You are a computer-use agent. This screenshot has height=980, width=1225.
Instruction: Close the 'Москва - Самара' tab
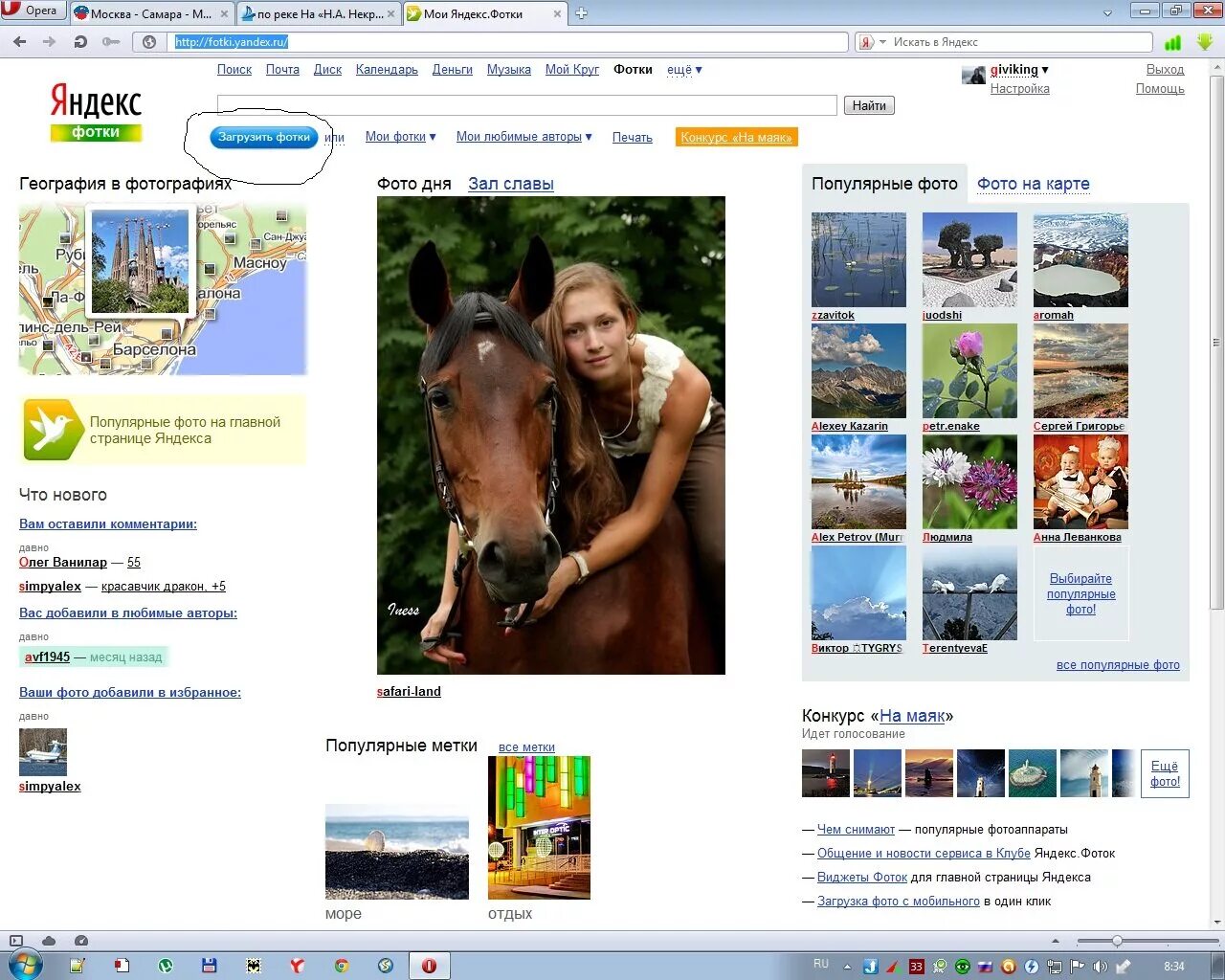coord(224,14)
